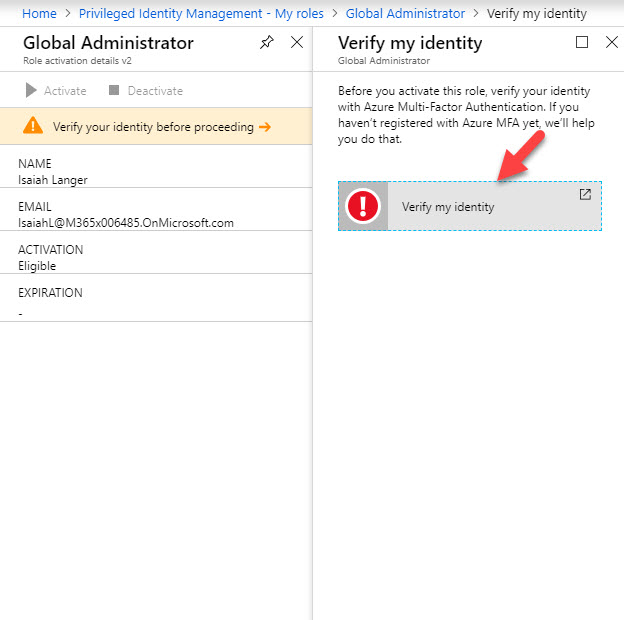Click the Deactivate toolbar label
Viewport: 624px width, 620px height.
(155, 91)
